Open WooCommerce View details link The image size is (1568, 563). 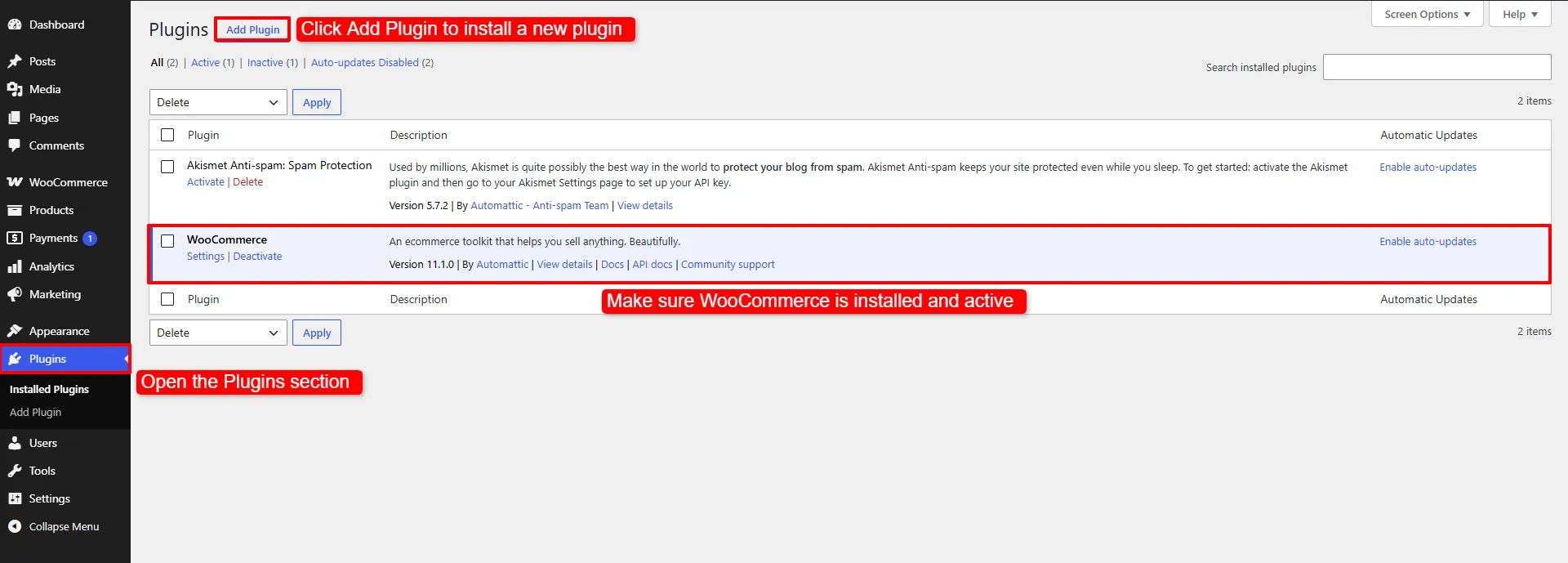pyautogui.click(x=564, y=265)
